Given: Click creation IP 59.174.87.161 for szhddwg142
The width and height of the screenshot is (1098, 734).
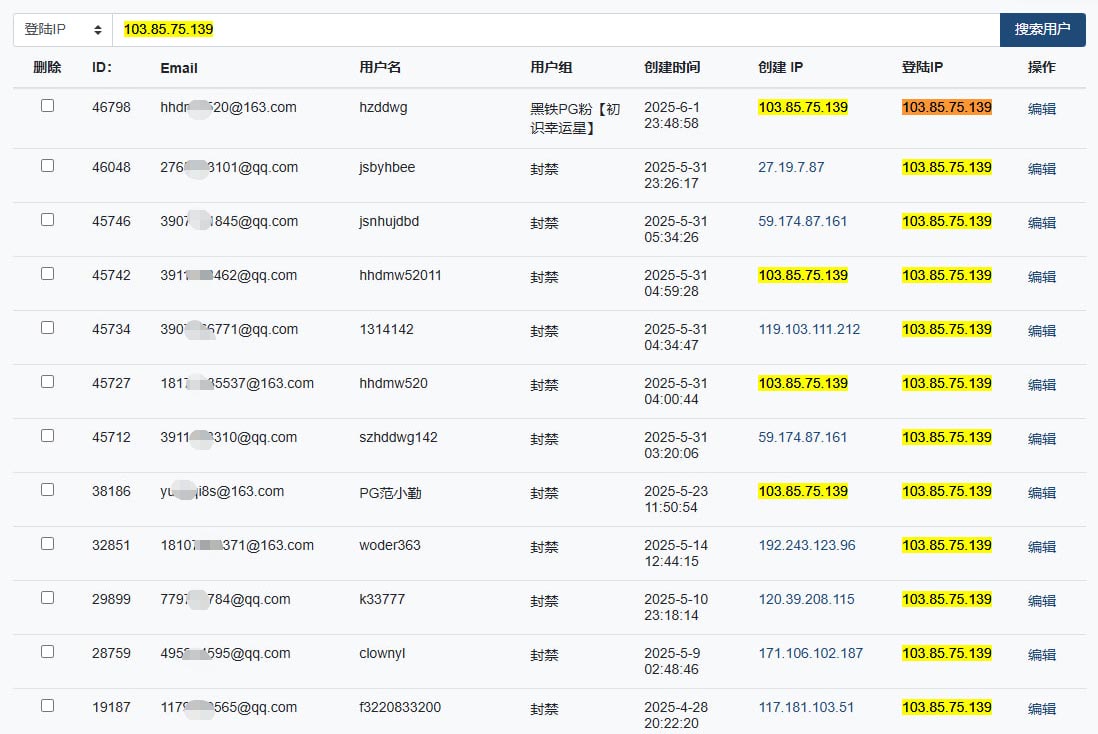Looking at the screenshot, I should 802,437.
